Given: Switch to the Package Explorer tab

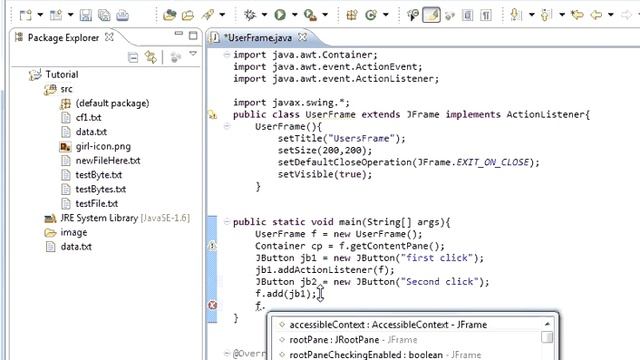Looking at the screenshot, I should tap(63, 38).
